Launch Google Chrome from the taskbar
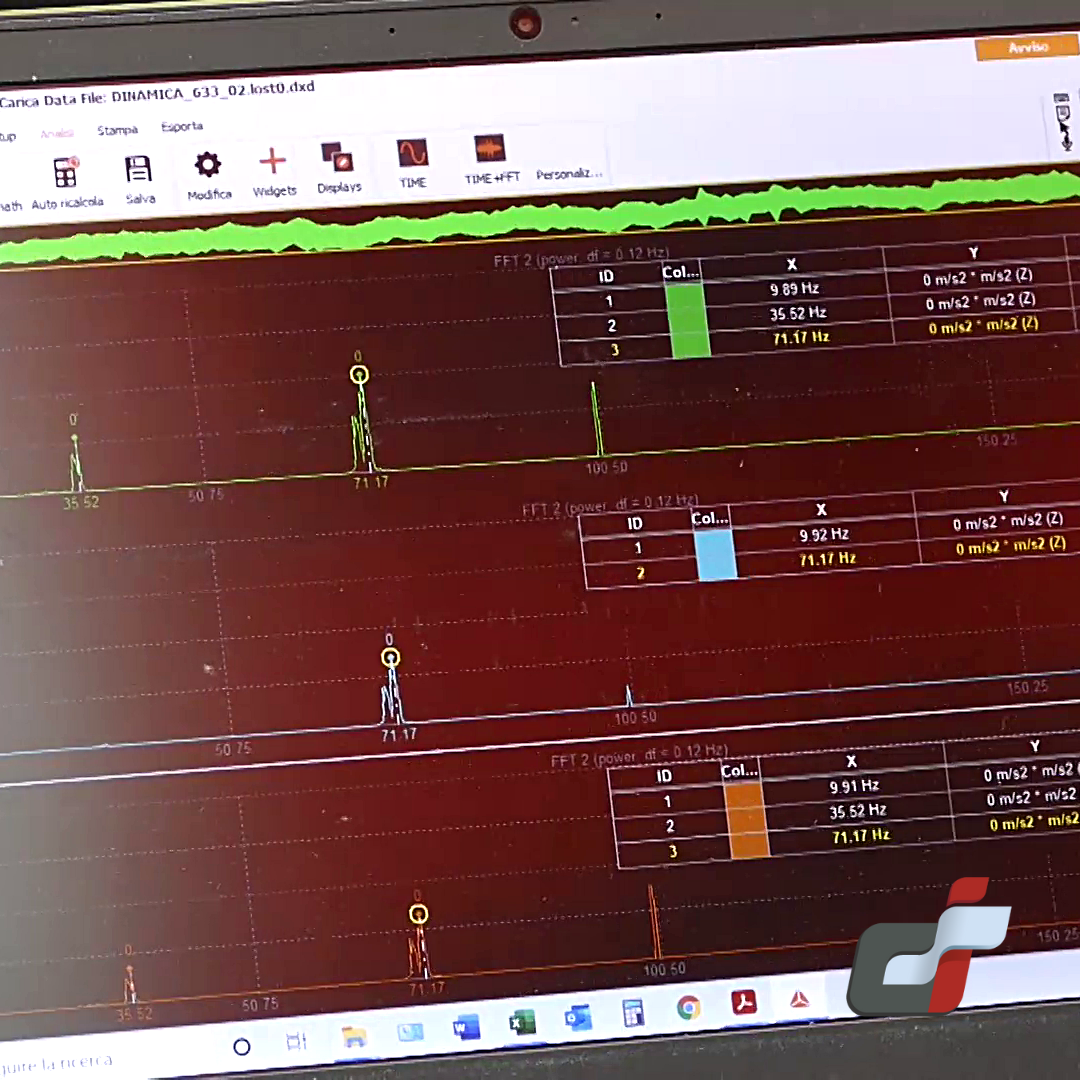This screenshot has height=1080, width=1080. coord(688,1007)
